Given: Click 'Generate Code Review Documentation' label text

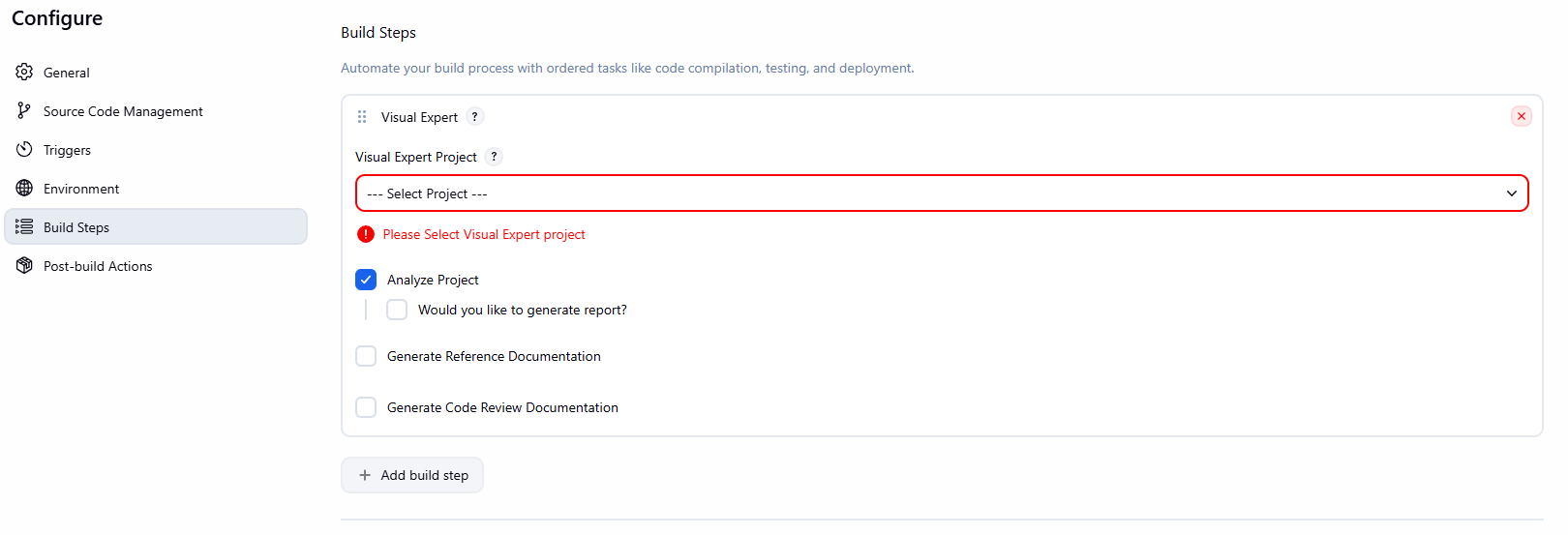Looking at the screenshot, I should [x=502, y=407].
